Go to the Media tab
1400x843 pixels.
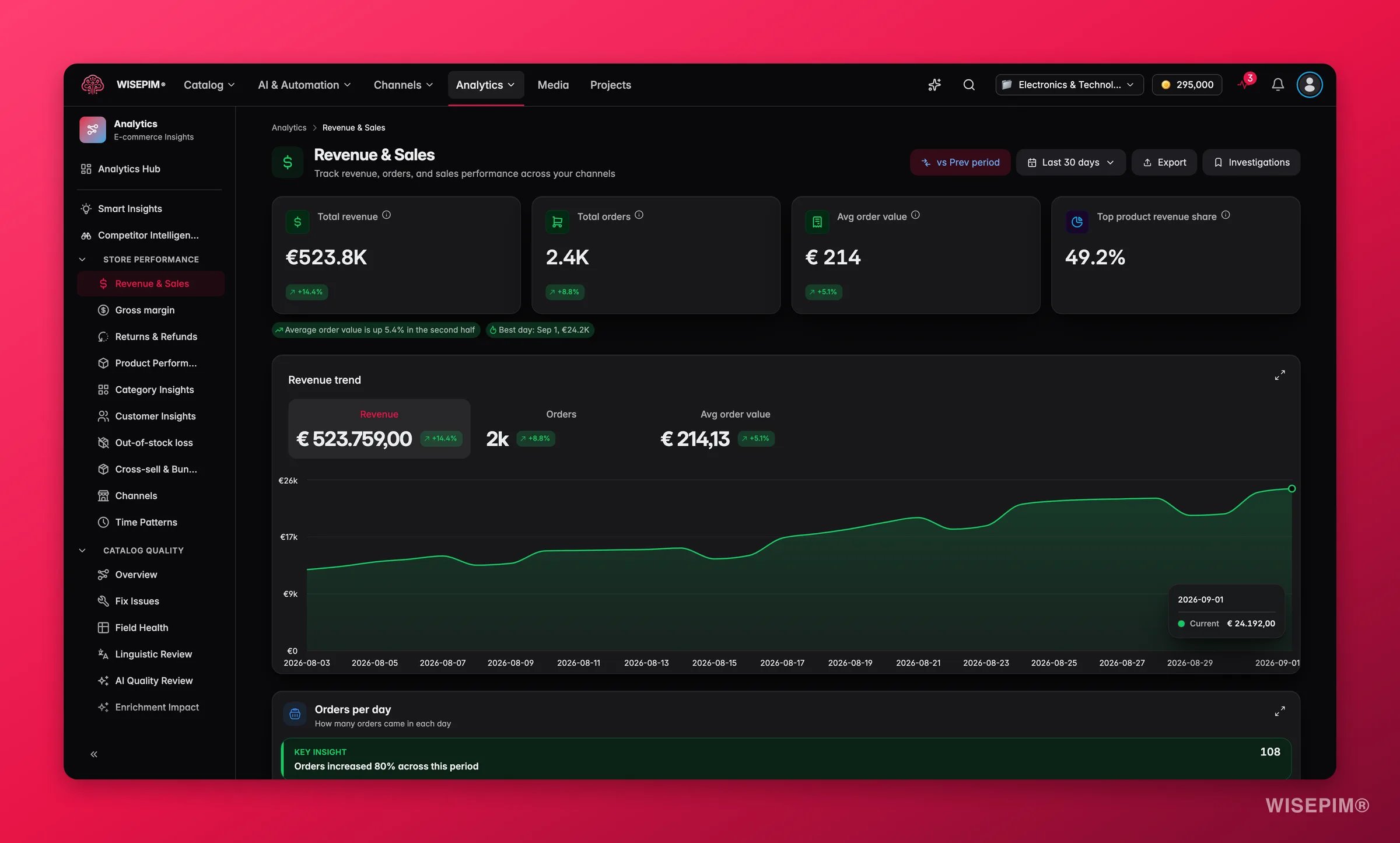(552, 85)
